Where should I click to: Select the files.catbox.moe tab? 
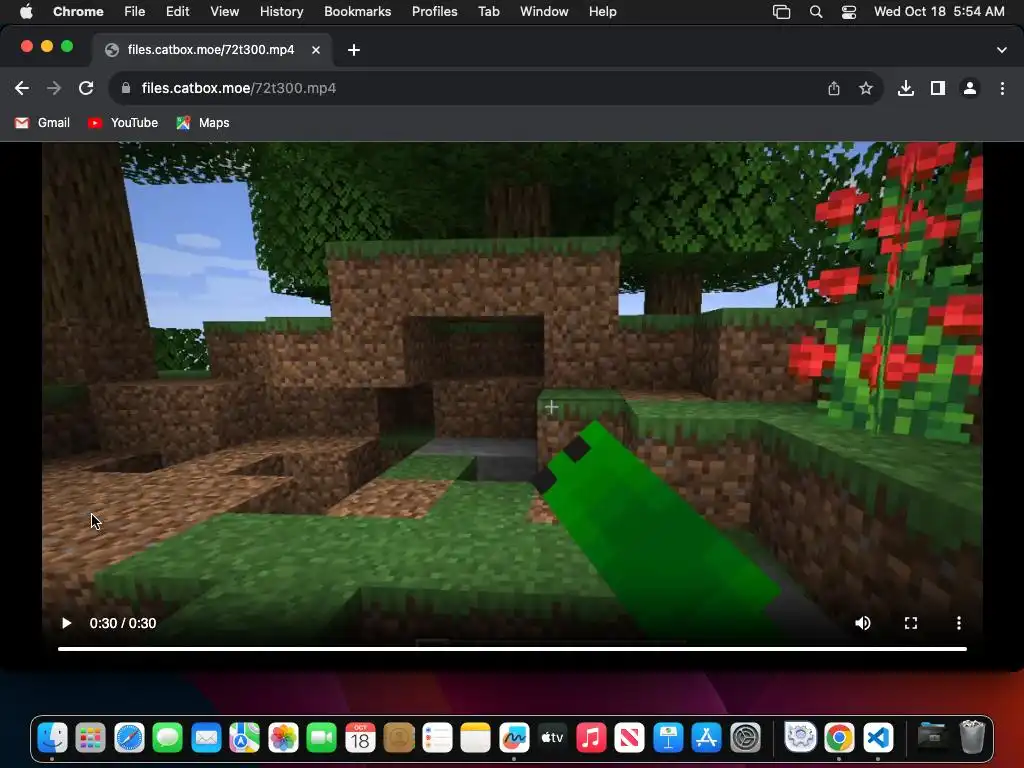tap(212, 50)
